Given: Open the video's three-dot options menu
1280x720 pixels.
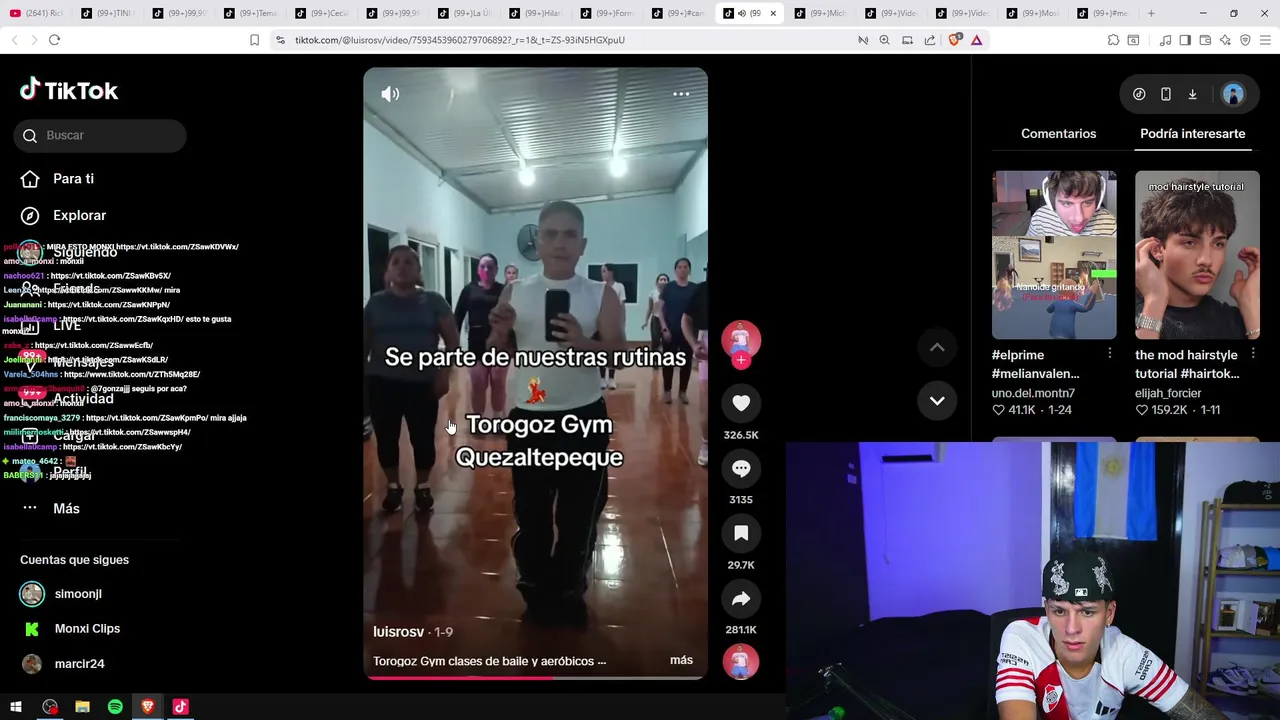Looking at the screenshot, I should (x=681, y=94).
